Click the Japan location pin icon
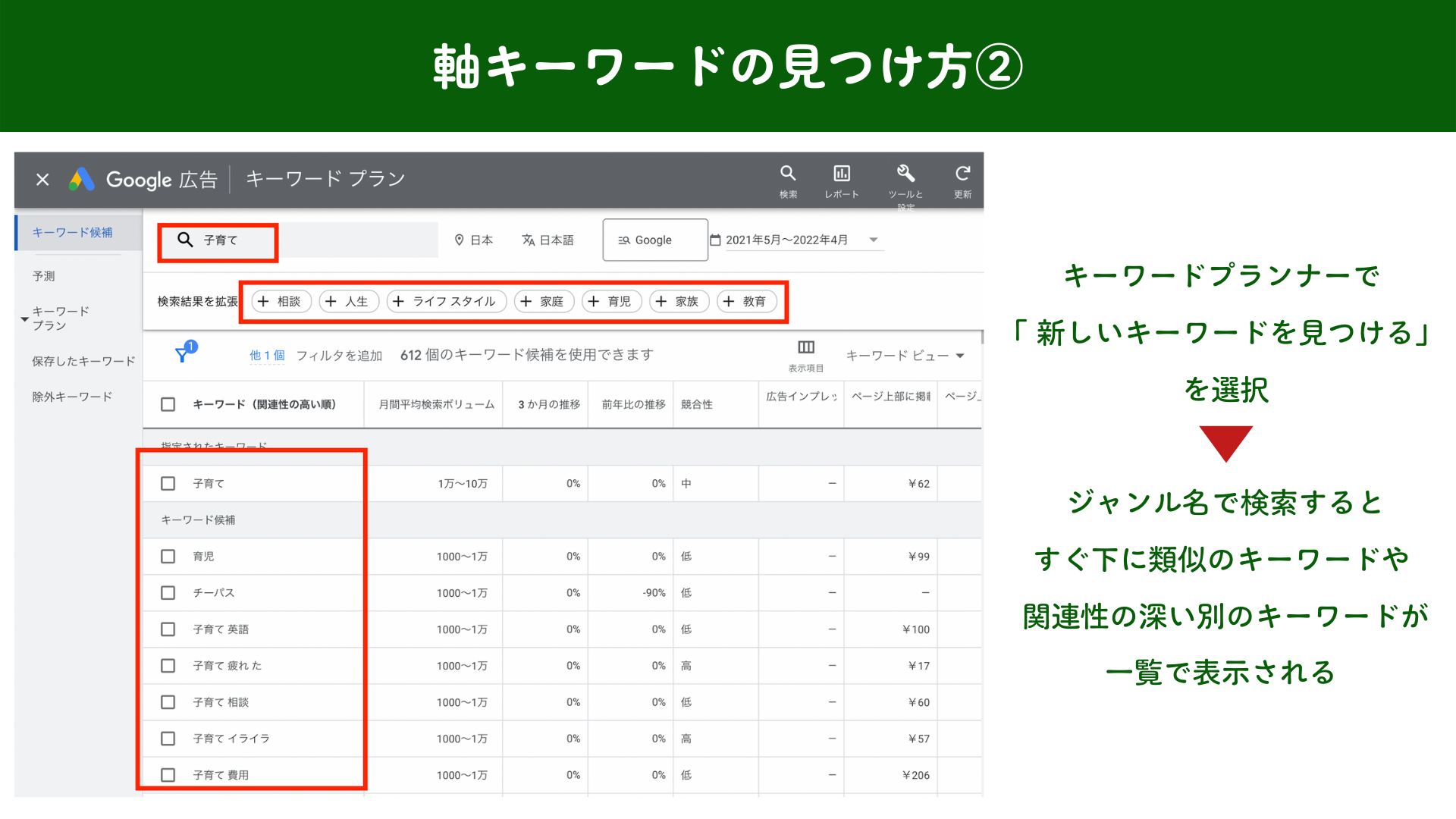Screen dimensions: 1456x819 [x=459, y=240]
